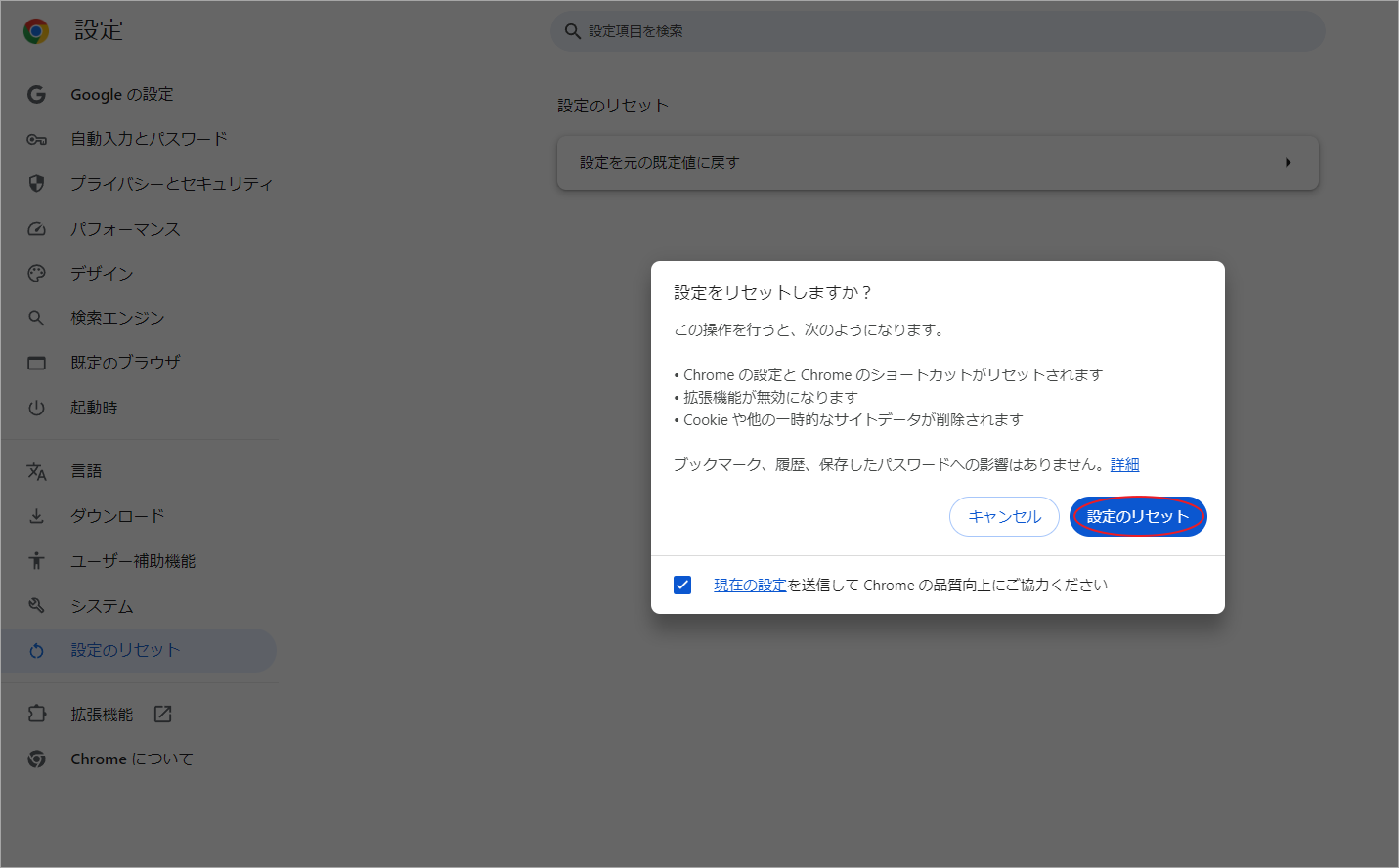
Task: Select Chrome について in the sidebar
Action: [x=130, y=758]
